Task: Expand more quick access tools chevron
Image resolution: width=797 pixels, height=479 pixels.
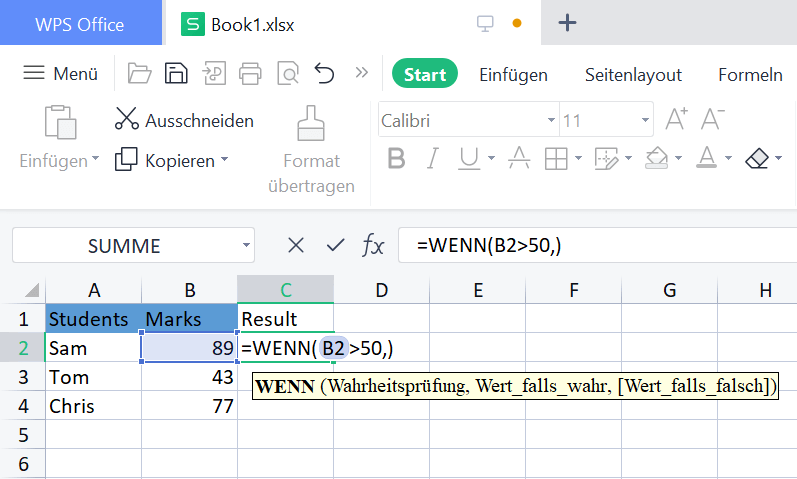Action: click(x=361, y=73)
